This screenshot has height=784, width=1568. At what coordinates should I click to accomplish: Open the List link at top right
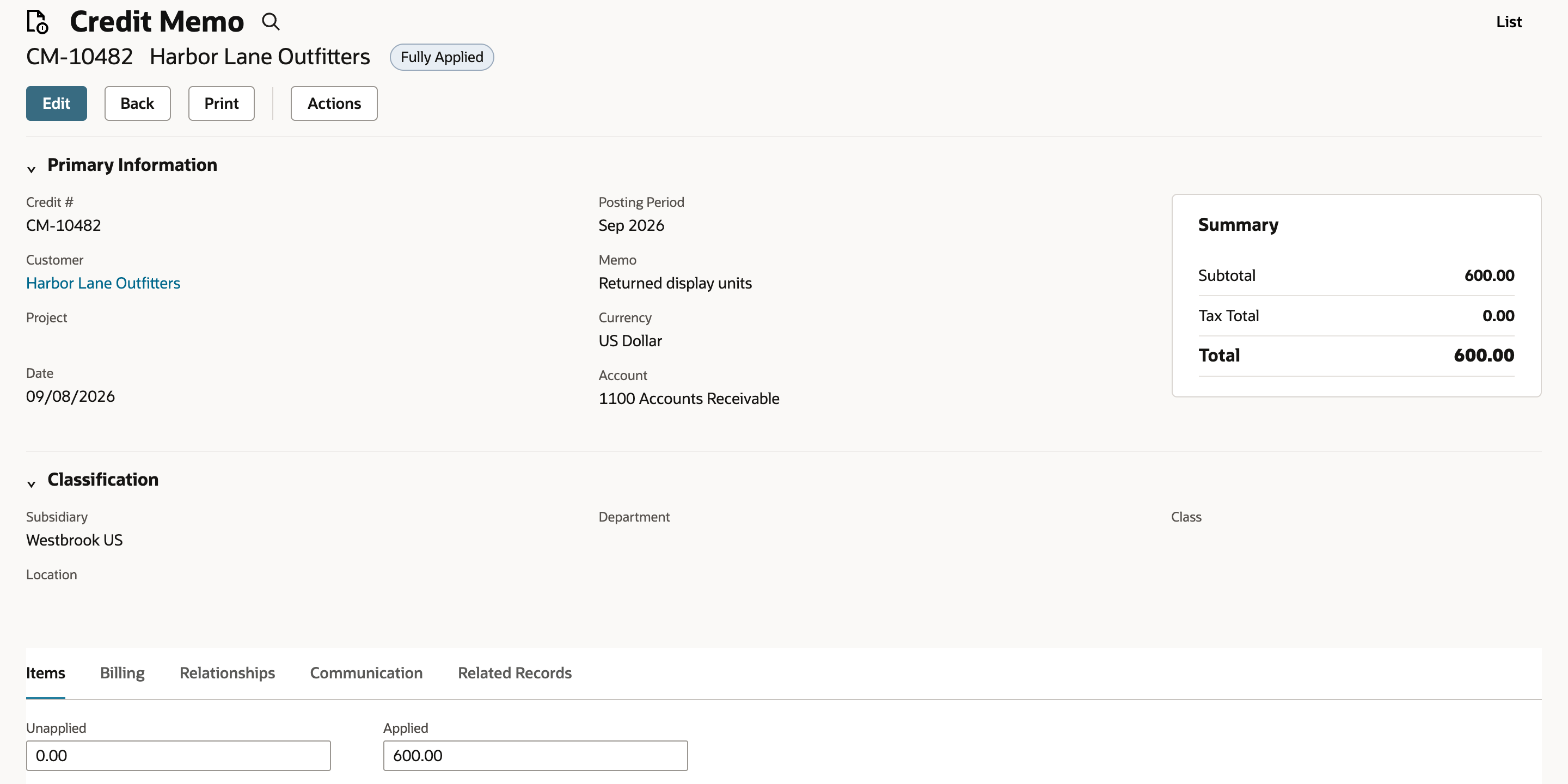coord(1509,22)
